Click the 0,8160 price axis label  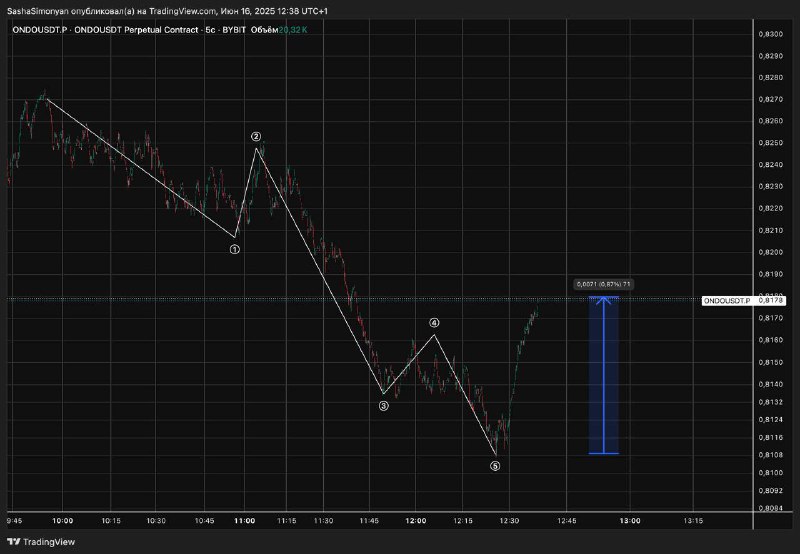tap(770, 340)
